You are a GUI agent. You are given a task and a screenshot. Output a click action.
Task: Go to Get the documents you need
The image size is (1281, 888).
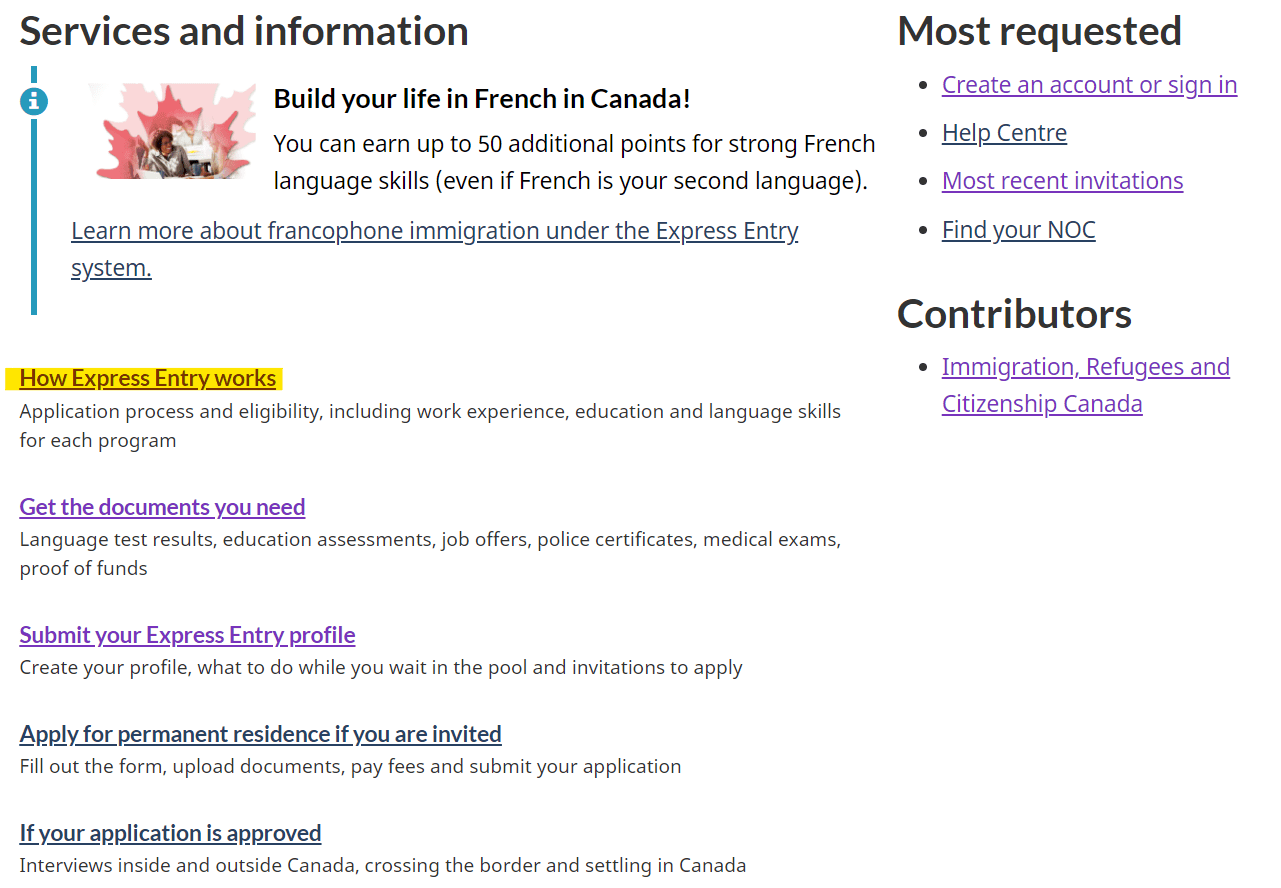coord(162,507)
